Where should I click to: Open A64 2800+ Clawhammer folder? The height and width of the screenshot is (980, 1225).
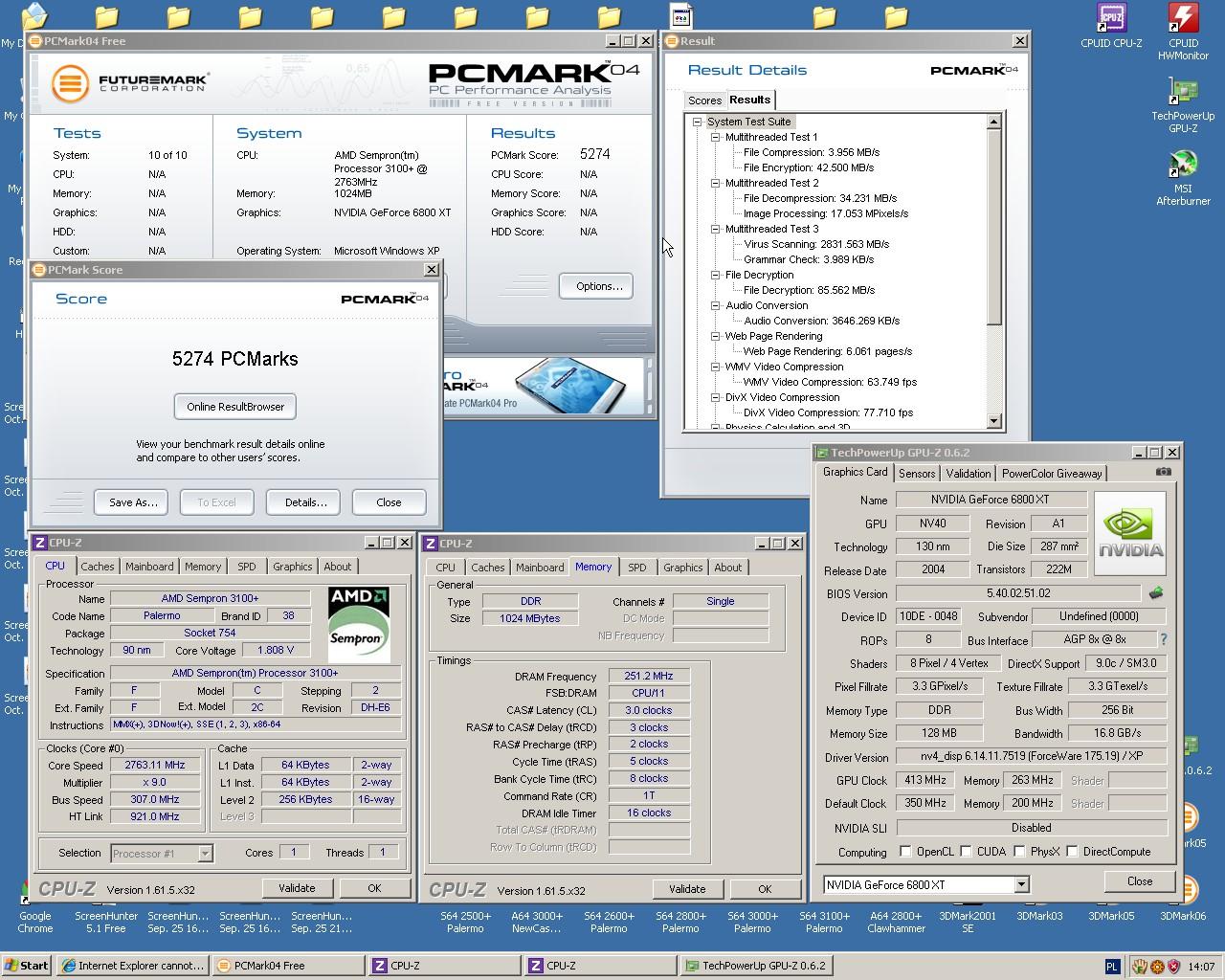896,922
